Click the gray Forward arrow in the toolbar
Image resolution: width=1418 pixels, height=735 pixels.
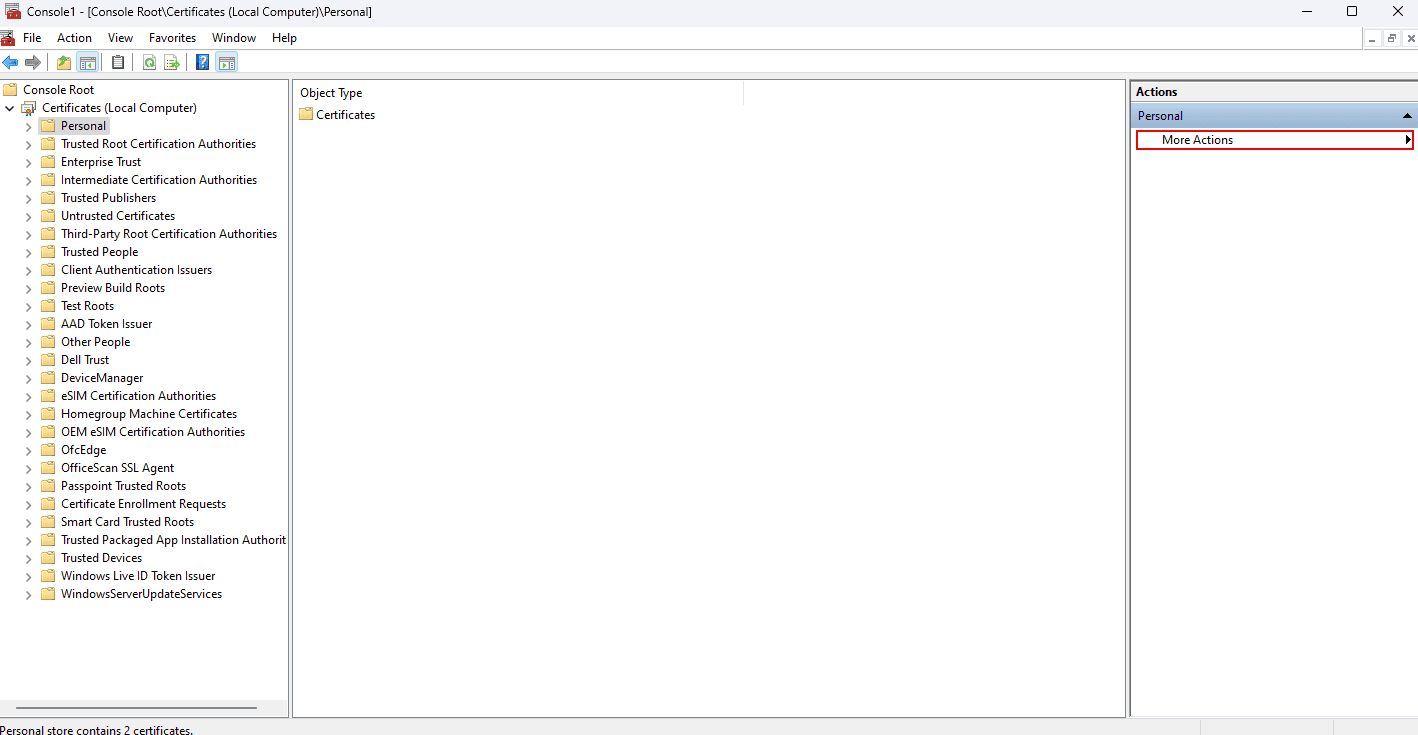(x=33, y=63)
